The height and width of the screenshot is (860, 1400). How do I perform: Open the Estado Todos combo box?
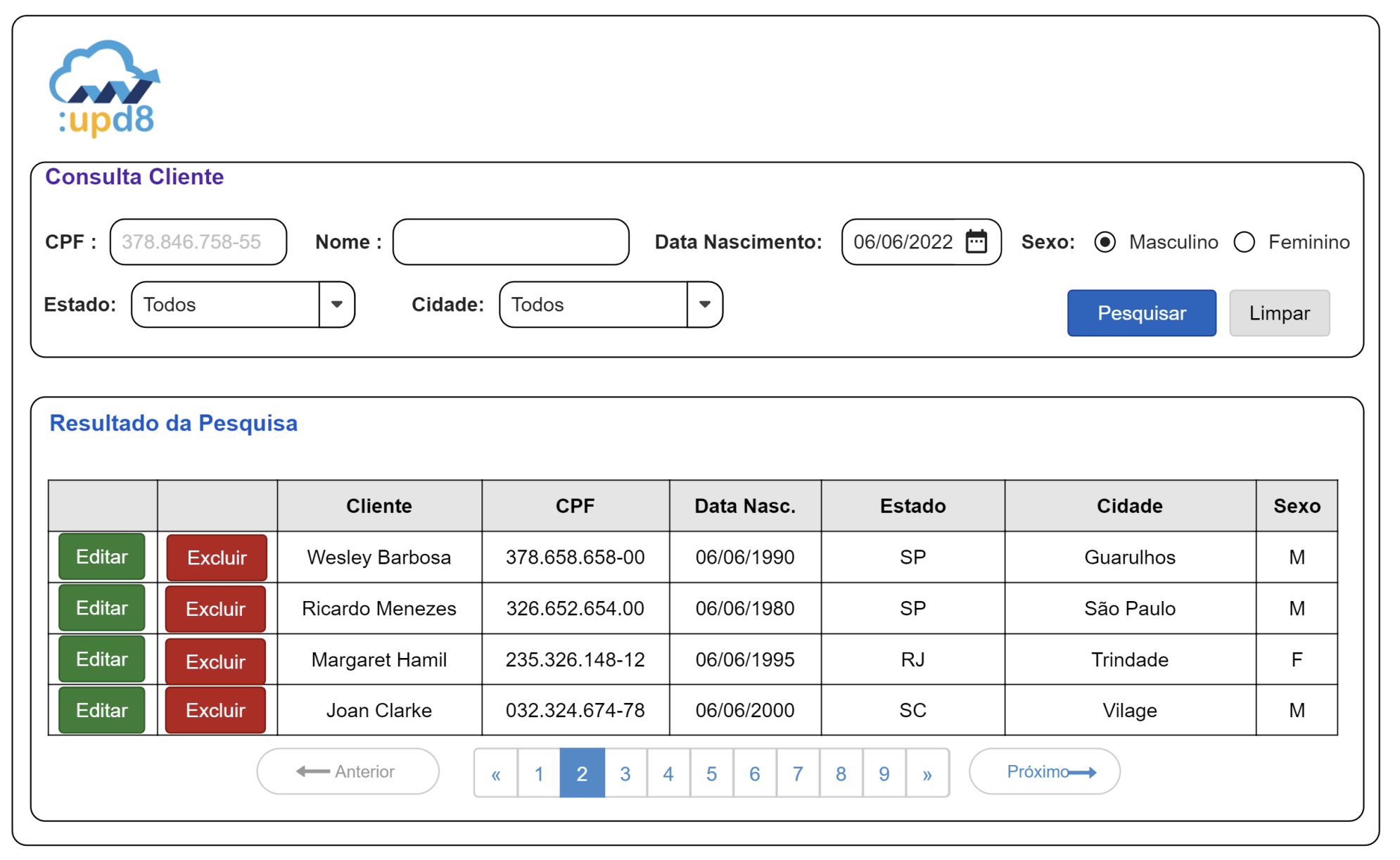[225, 305]
